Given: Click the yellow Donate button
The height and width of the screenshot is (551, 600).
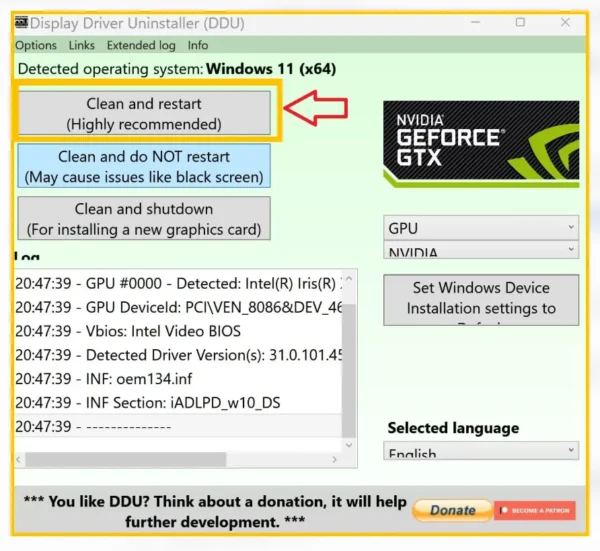Looking at the screenshot, I should (452, 510).
